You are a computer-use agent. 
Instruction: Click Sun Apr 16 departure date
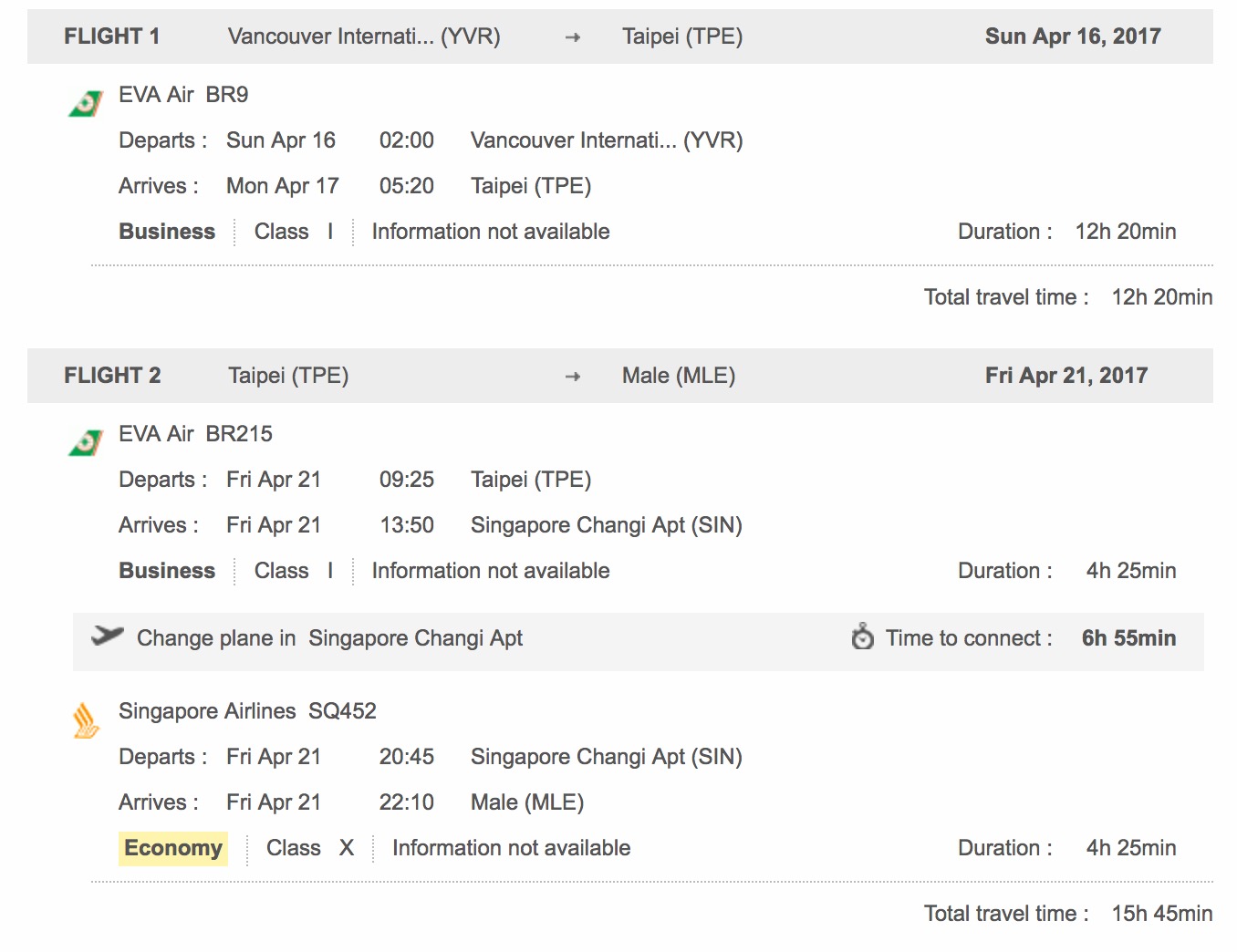pos(281,140)
